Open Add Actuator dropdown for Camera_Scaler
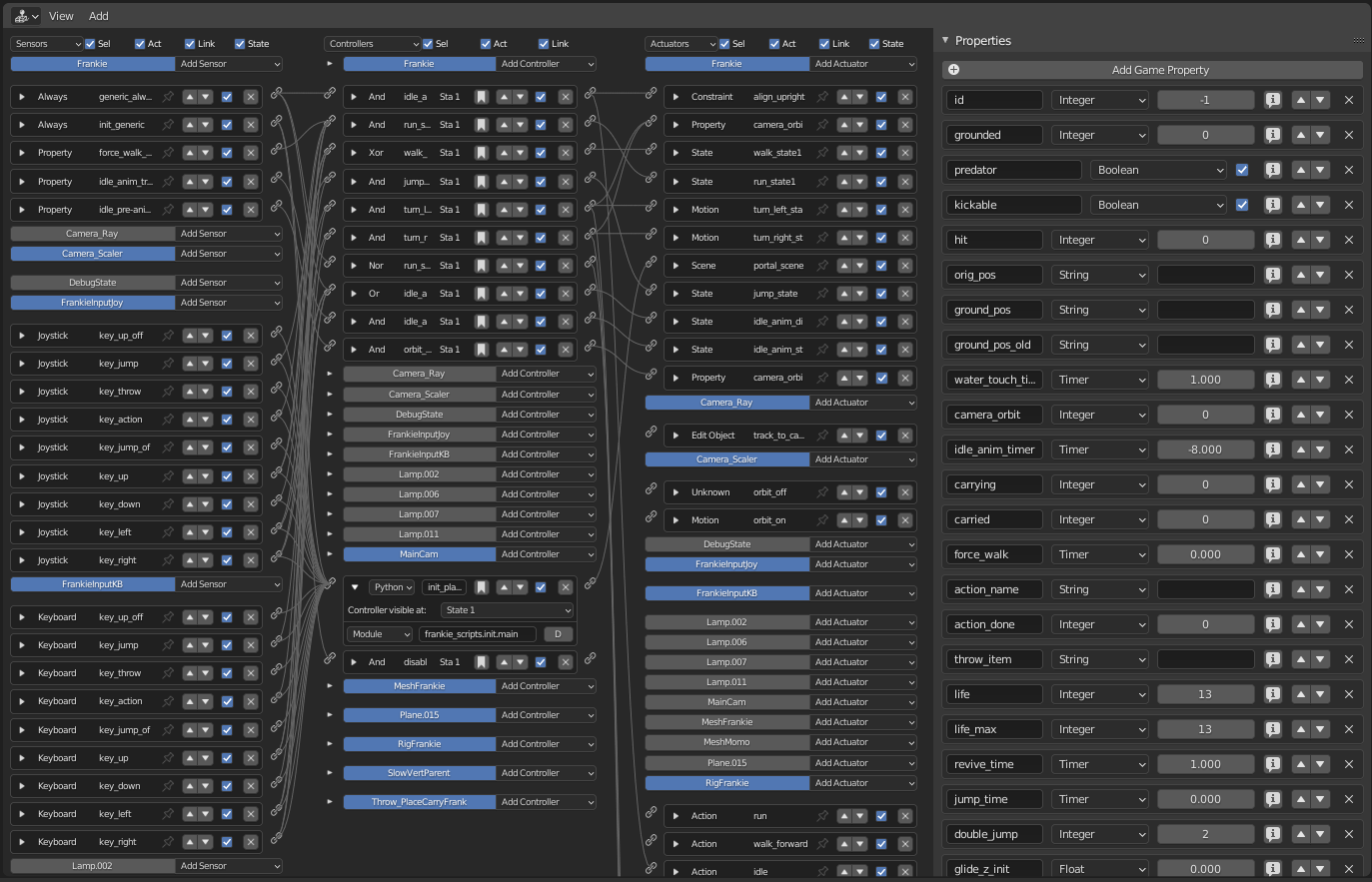The width and height of the screenshot is (1372, 882). click(x=863, y=459)
